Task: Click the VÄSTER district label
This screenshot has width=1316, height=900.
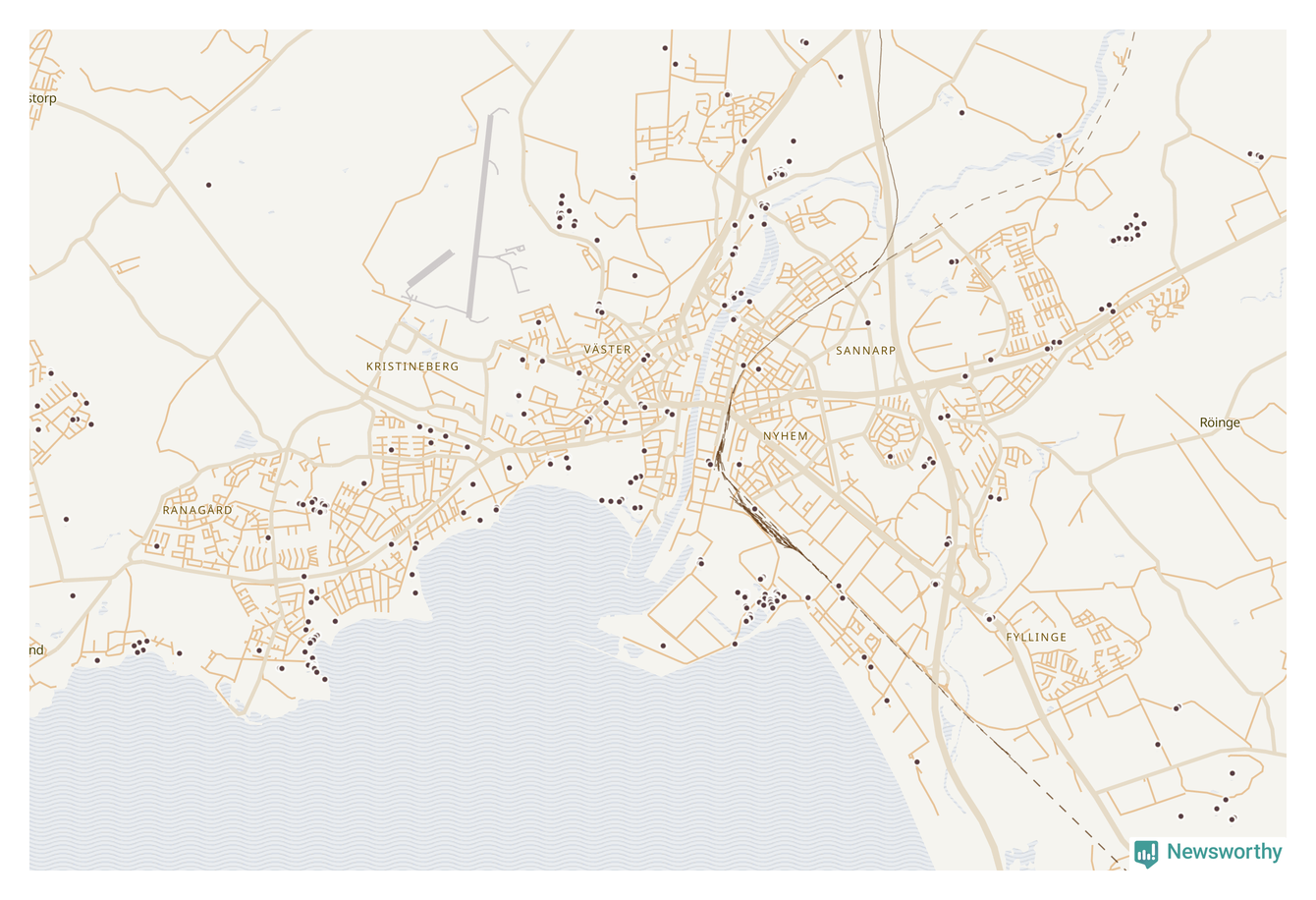Action: (607, 349)
